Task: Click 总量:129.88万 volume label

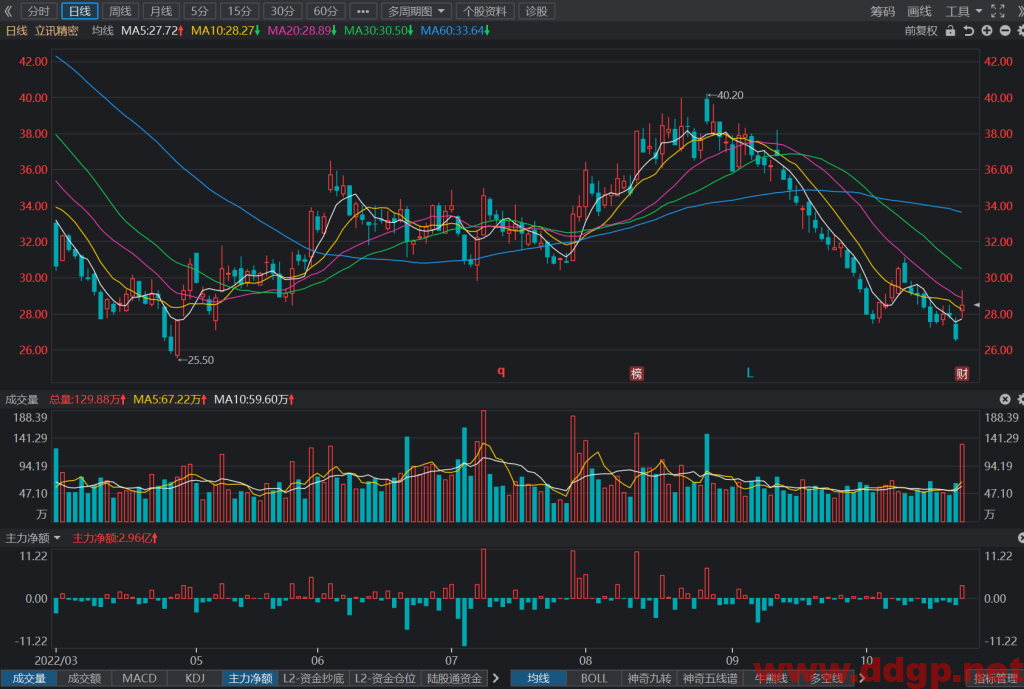Action: tap(88, 399)
